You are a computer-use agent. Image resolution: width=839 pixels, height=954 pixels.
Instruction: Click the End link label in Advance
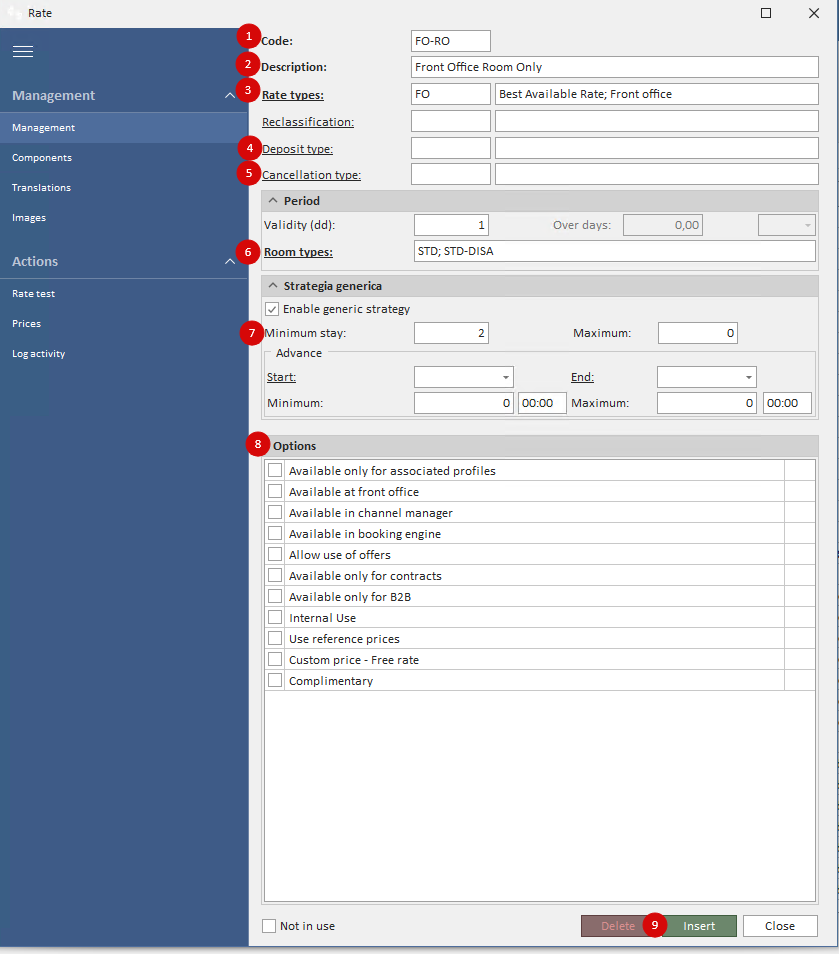(x=582, y=377)
